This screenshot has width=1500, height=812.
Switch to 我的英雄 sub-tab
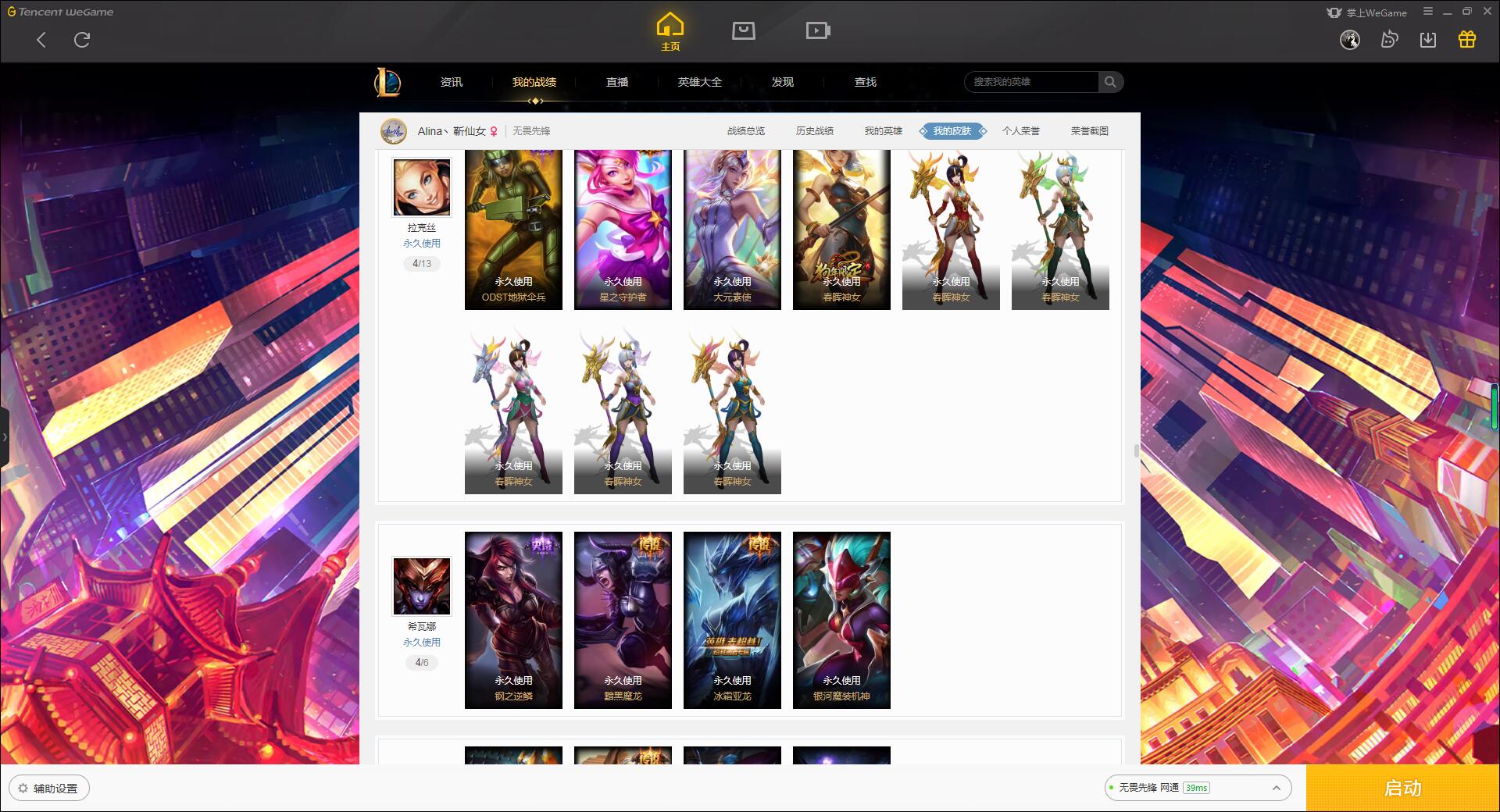(x=884, y=131)
